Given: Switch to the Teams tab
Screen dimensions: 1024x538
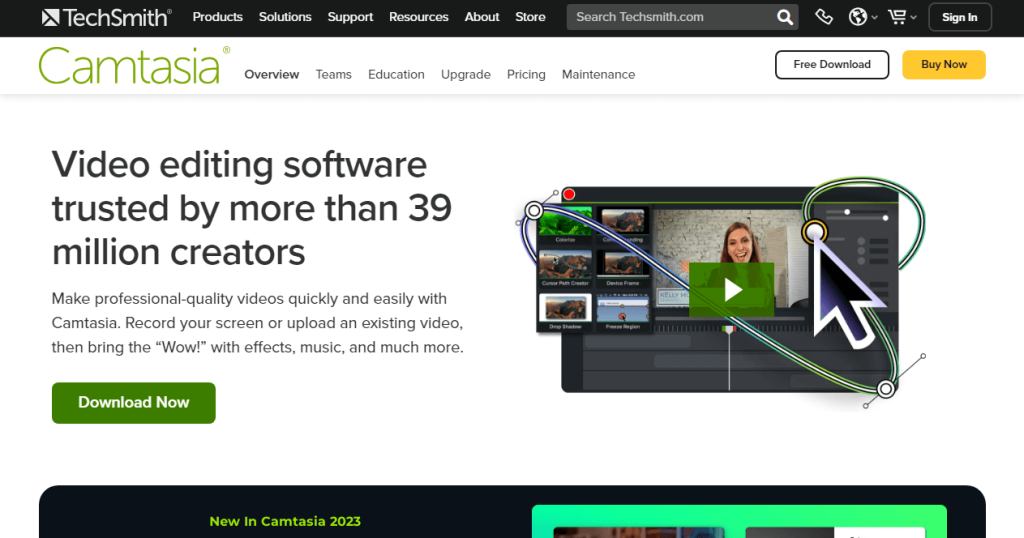Looking at the screenshot, I should coord(334,74).
